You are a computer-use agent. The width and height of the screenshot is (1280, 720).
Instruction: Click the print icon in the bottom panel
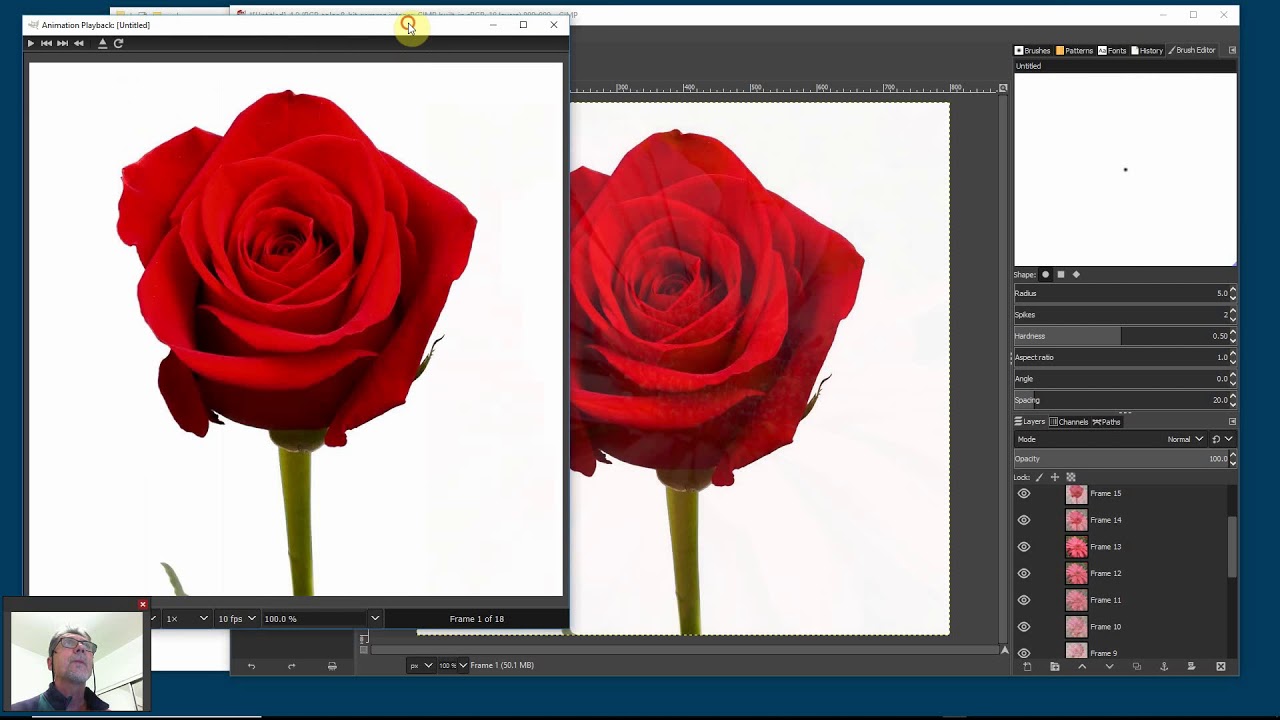click(332, 667)
